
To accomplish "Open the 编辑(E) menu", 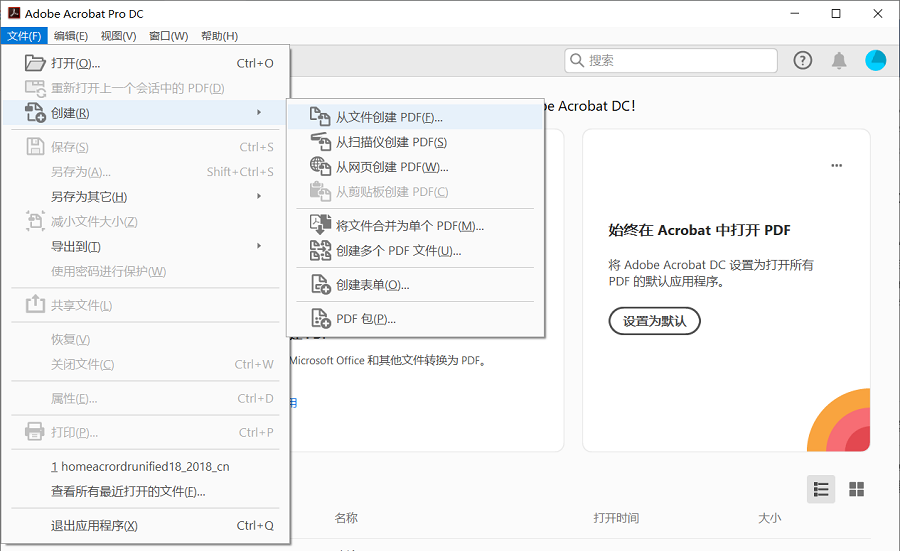I will pos(71,36).
